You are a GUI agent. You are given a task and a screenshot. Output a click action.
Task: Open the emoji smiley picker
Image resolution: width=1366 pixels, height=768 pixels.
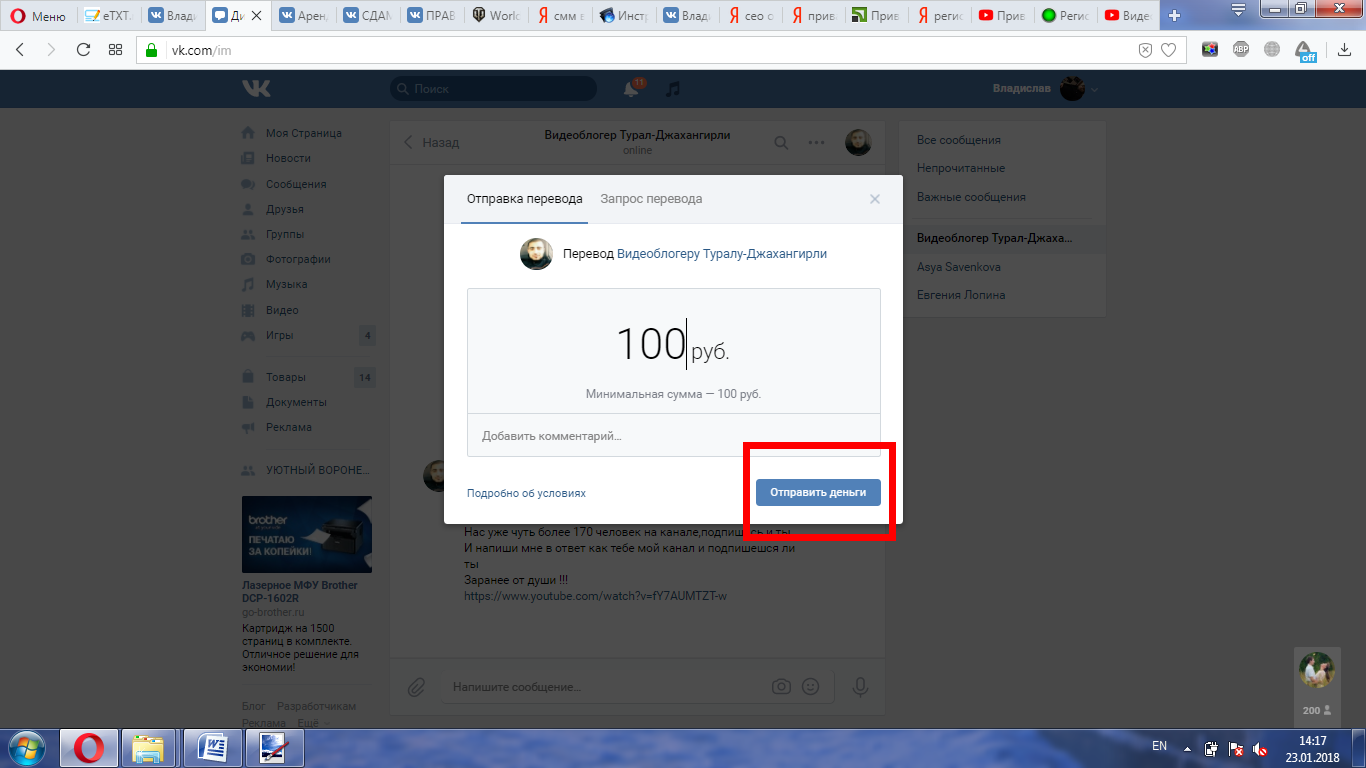click(811, 687)
